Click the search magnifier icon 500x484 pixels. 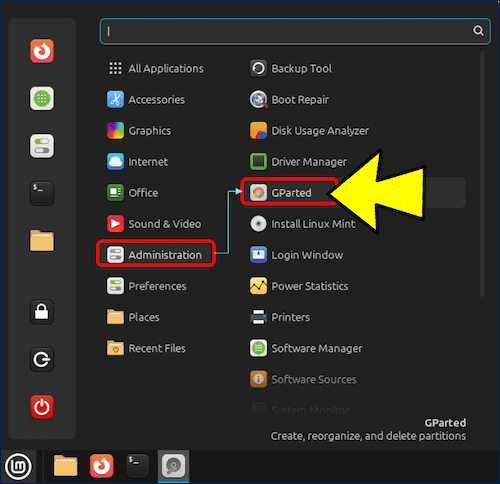[478, 31]
